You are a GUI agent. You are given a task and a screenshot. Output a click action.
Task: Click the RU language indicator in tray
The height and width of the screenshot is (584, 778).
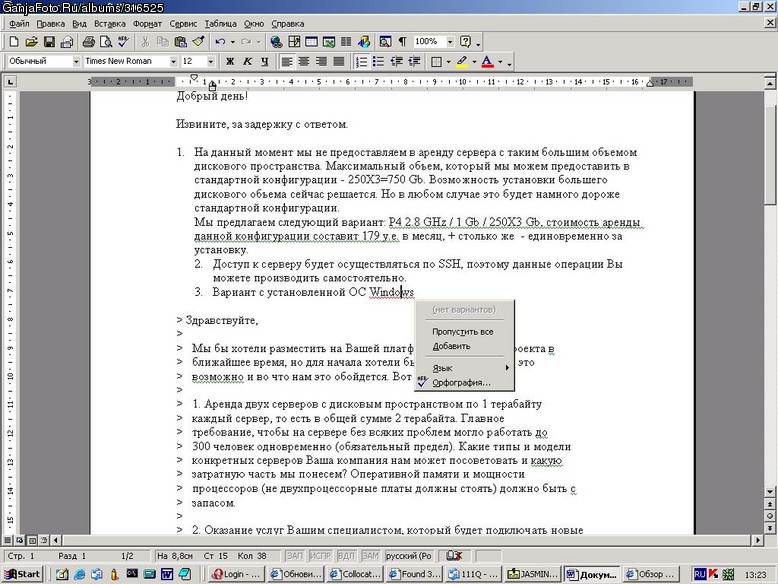point(700,574)
